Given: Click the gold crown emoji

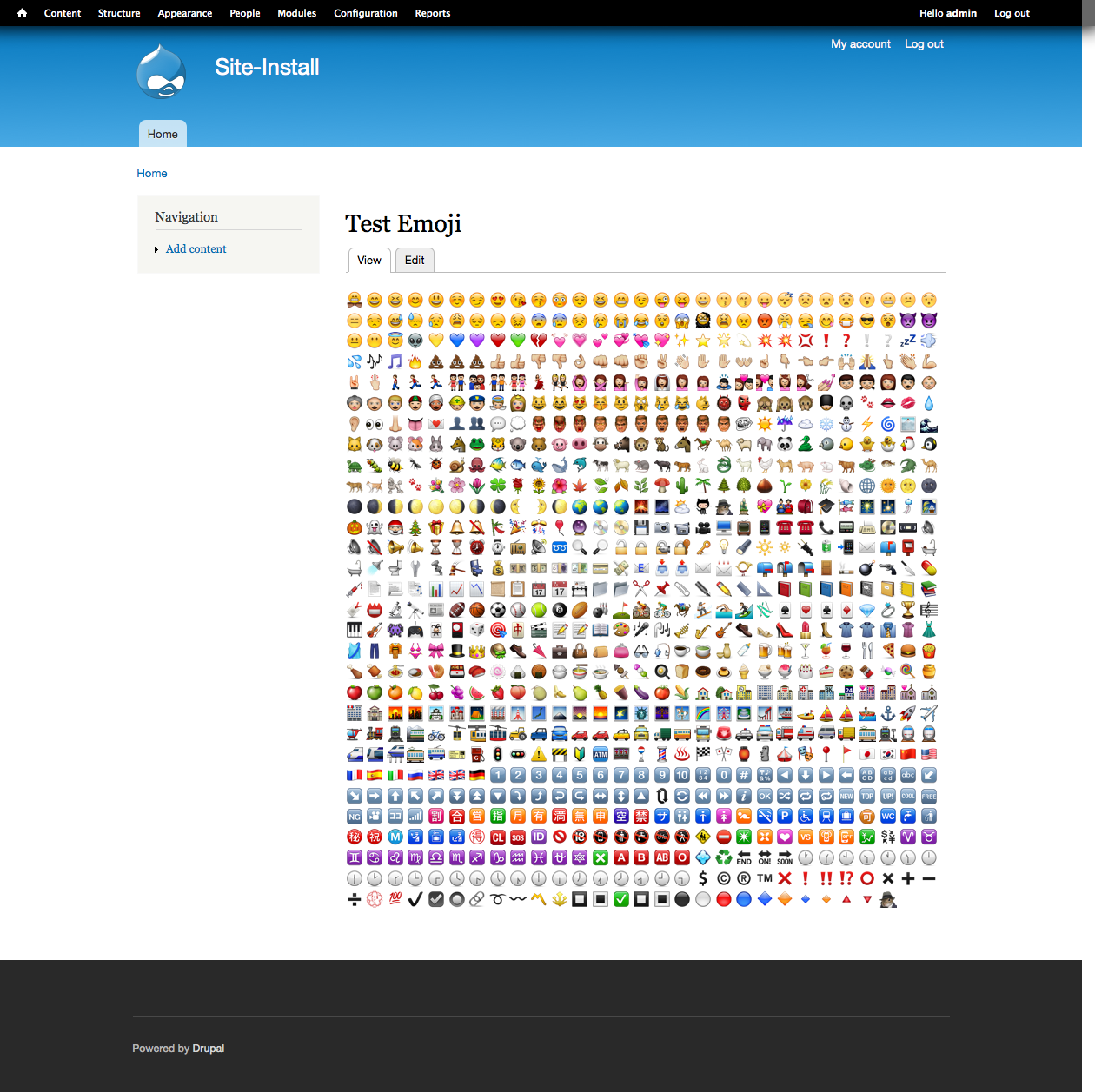Looking at the screenshot, I should (477, 651).
